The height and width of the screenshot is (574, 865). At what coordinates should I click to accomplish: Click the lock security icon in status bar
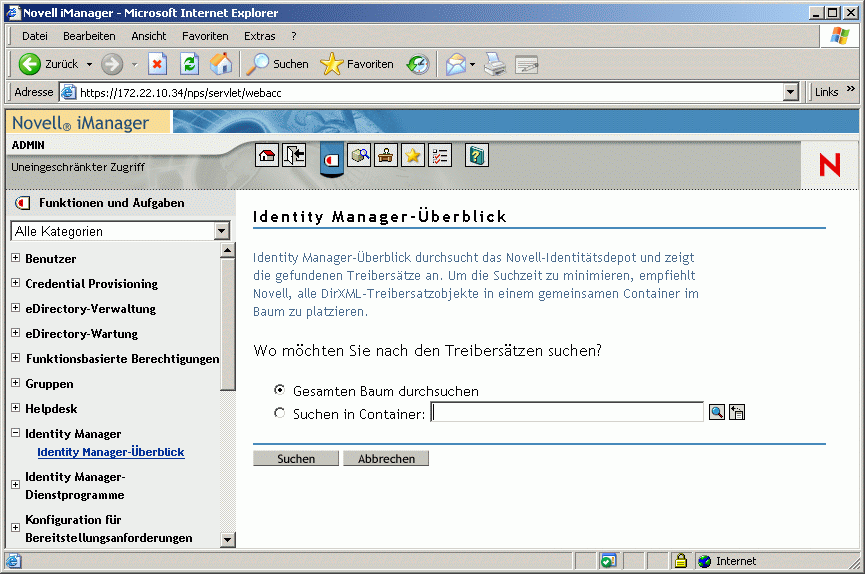681,561
